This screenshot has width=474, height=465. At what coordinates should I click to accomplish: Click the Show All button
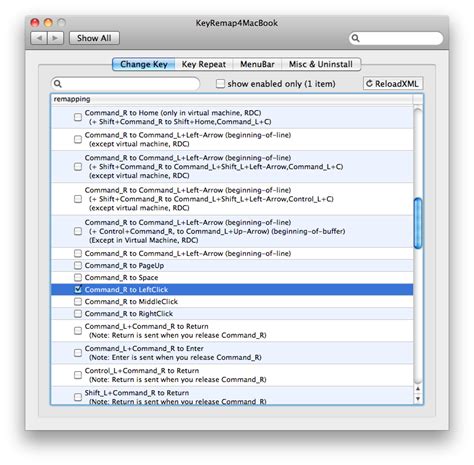pyautogui.click(x=94, y=38)
